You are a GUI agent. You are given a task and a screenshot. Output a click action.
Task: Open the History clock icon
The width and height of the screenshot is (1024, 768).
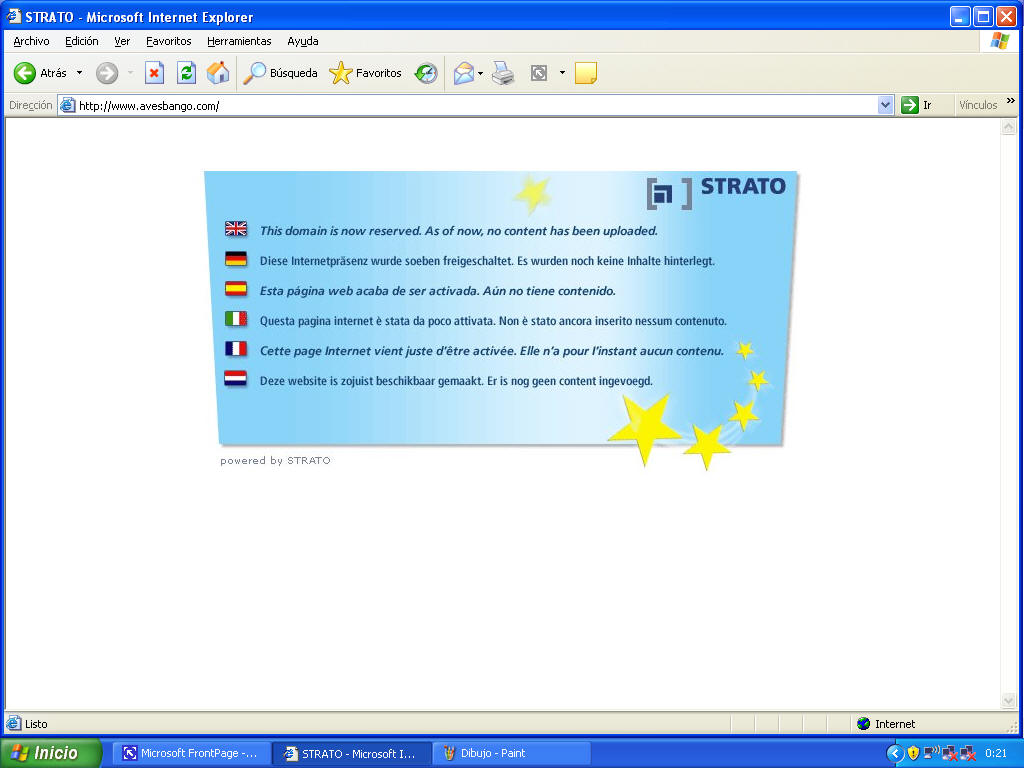tap(426, 73)
